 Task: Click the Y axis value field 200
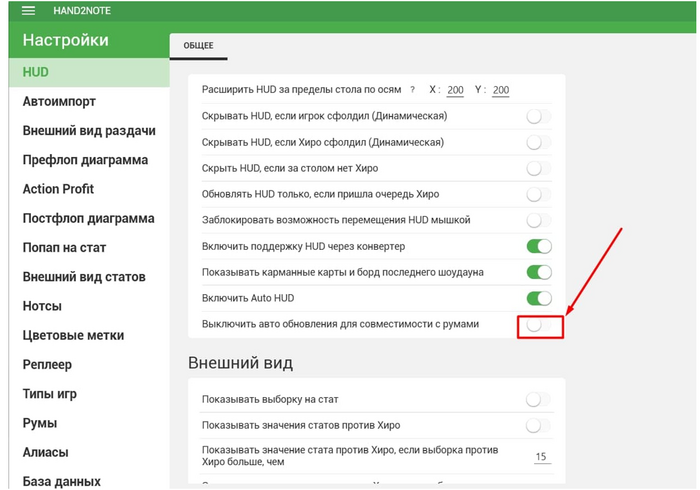pyautogui.click(x=501, y=90)
